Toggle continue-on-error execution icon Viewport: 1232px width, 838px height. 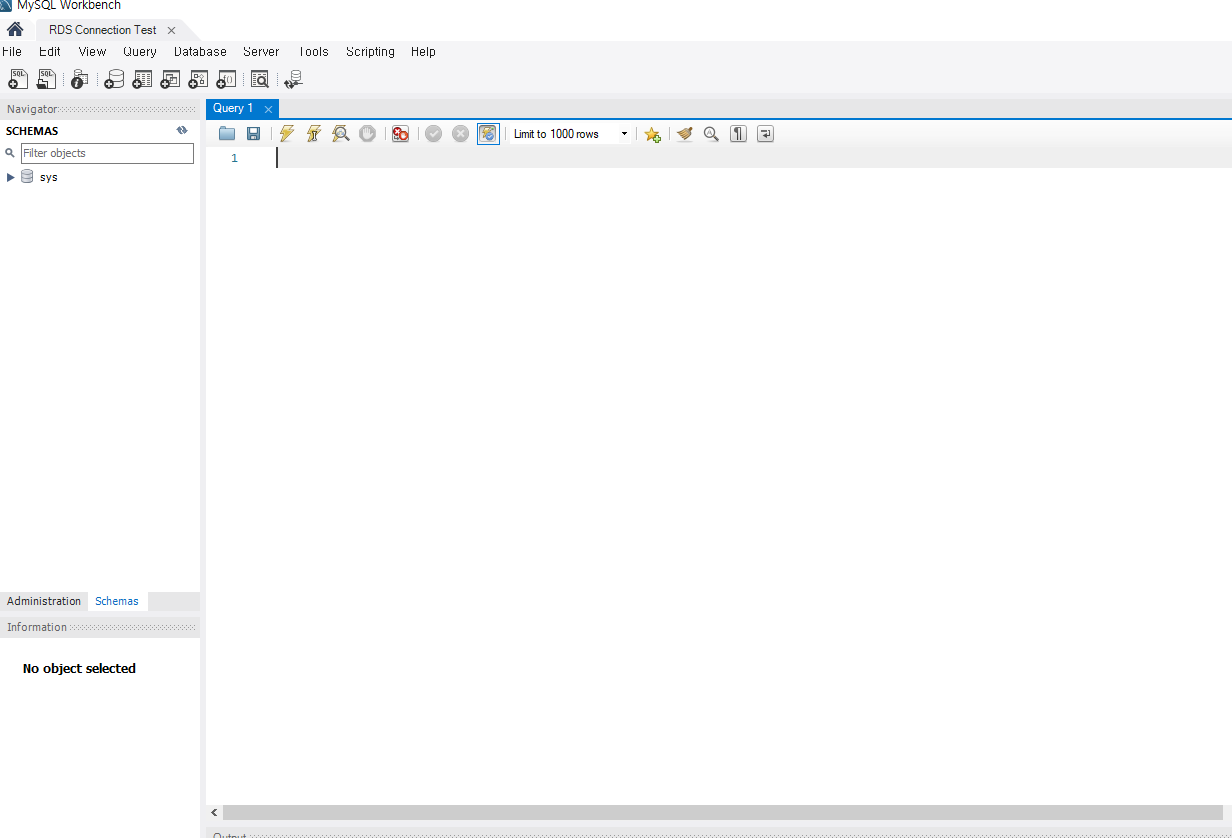pyautogui.click(x=401, y=134)
